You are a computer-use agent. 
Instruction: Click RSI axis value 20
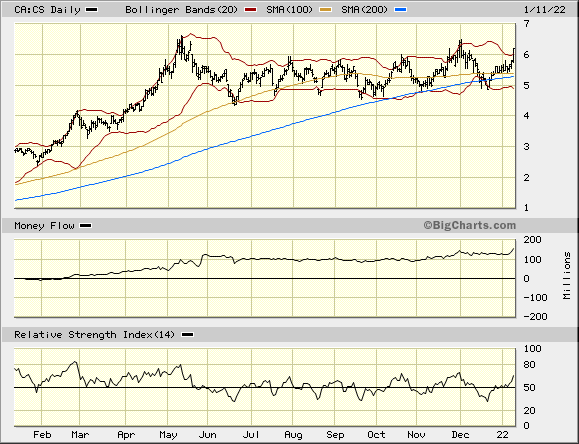(530, 411)
